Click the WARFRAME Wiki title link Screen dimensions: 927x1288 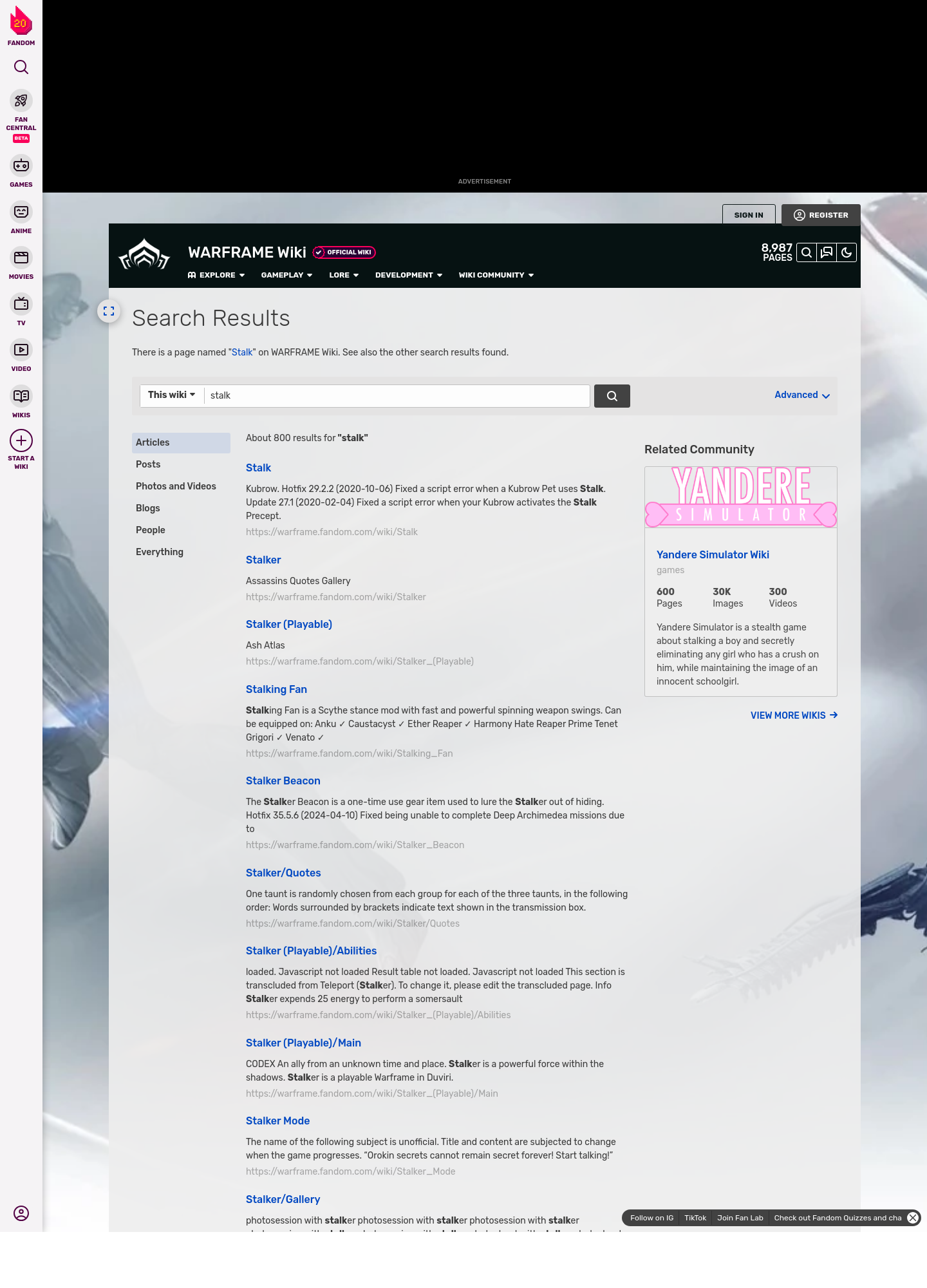247,252
